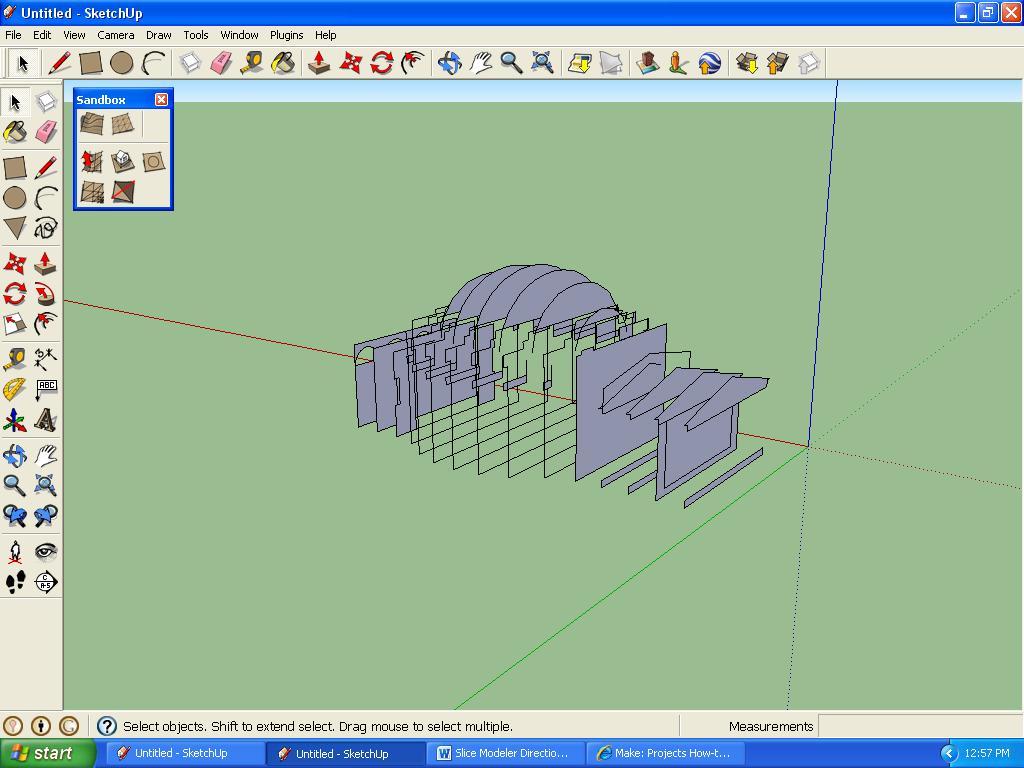Click the Measurements input box
Viewport: 1024px width, 768px height.
(x=919, y=726)
